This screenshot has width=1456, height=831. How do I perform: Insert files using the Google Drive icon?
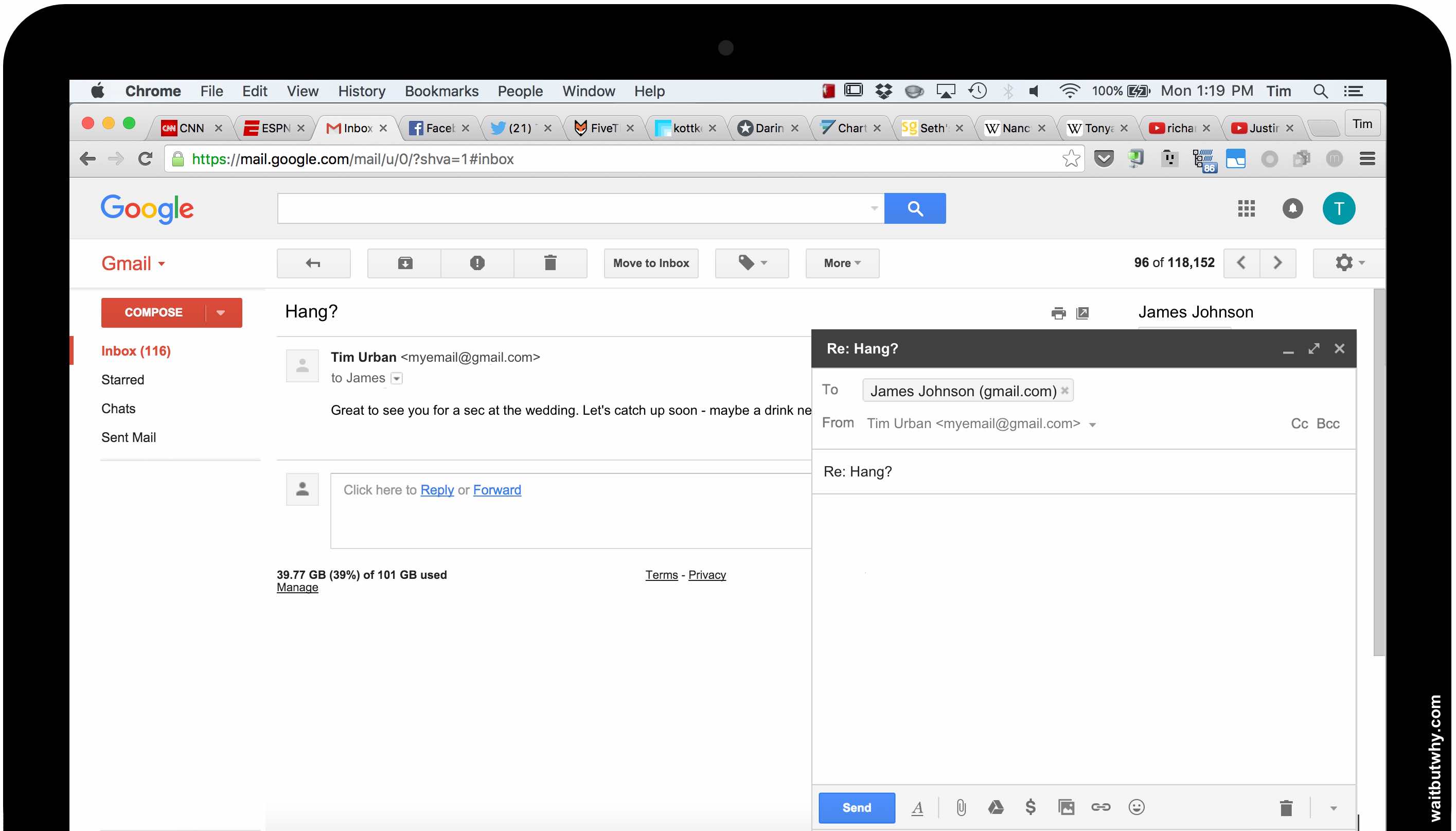996,807
